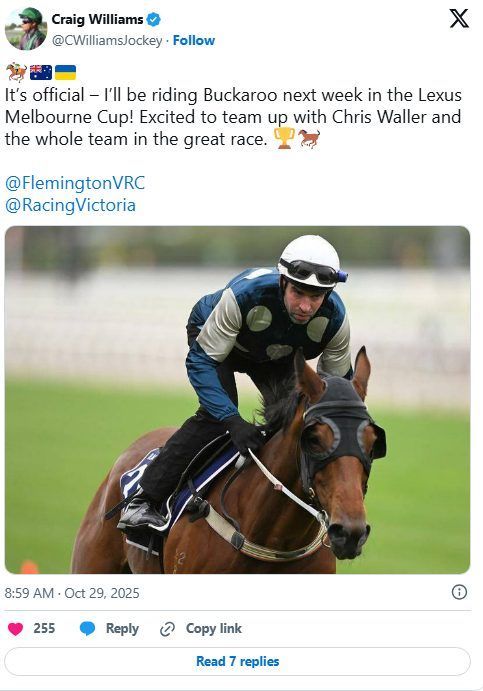Viewport: 483px width, 691px height.
Task: Open the @CWilliamsJockey handle link
Action: click(107, 41)
